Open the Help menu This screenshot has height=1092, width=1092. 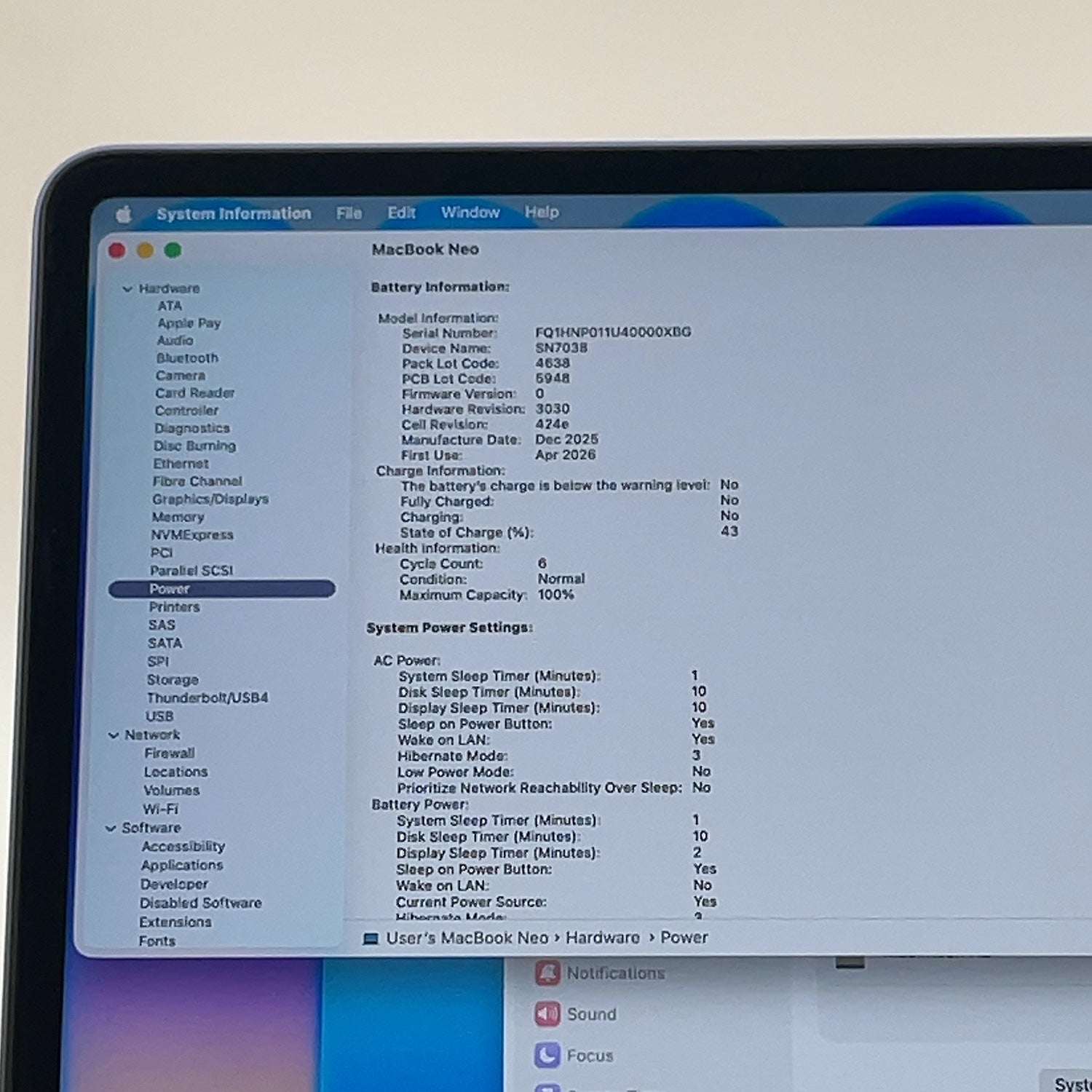coord(542,212)
